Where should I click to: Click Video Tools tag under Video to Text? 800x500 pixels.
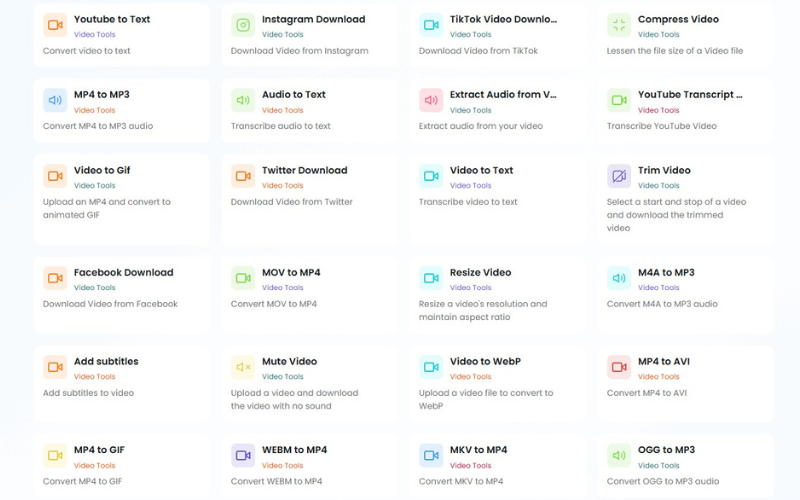(x=470, y=186)
